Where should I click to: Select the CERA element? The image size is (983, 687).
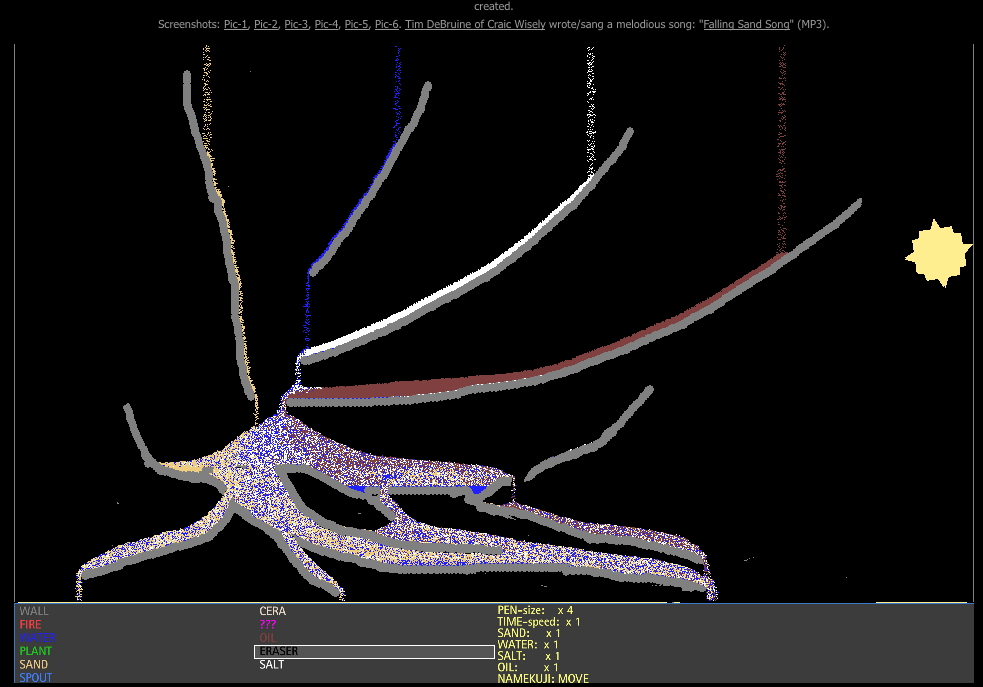(273, 611)
